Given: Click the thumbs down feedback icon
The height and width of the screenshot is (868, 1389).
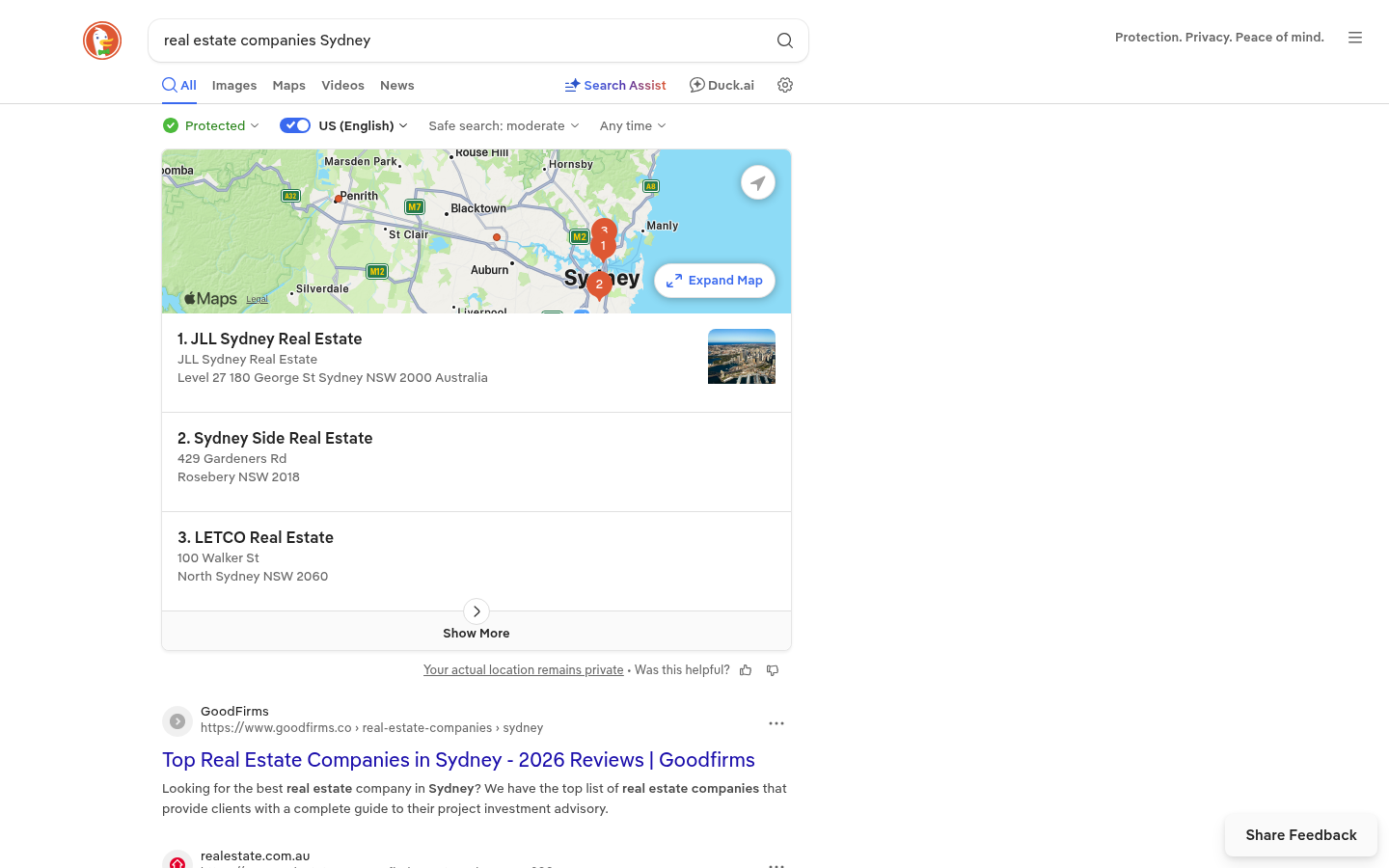Looking at the screenshot, I should click(x=773, y=670).
